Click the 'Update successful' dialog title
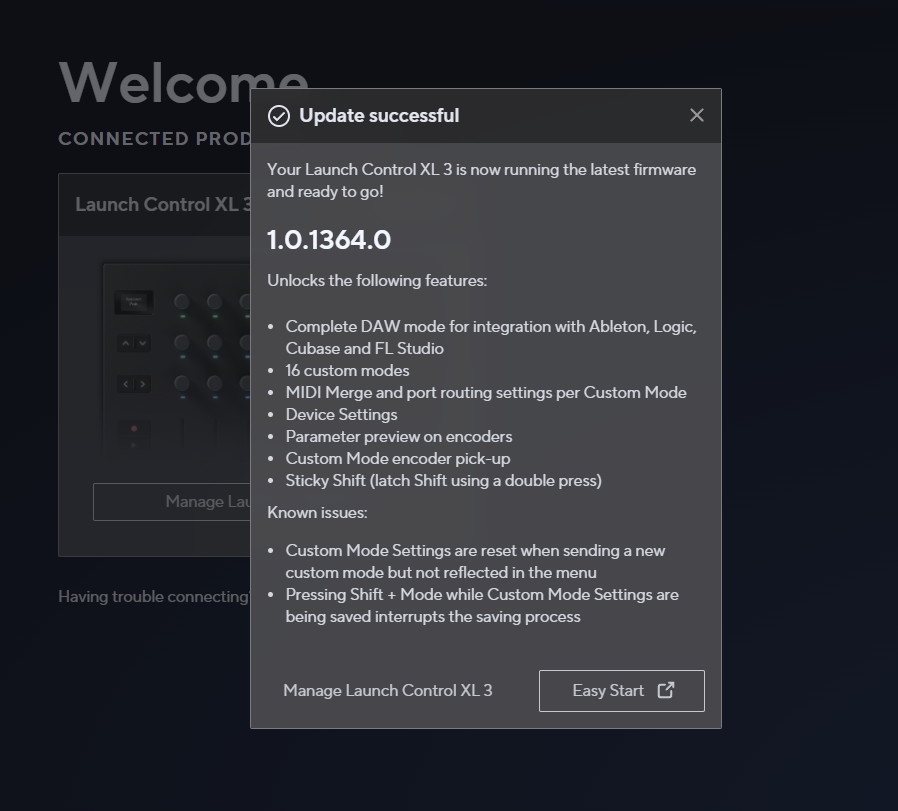 click(x=379, y=116)
